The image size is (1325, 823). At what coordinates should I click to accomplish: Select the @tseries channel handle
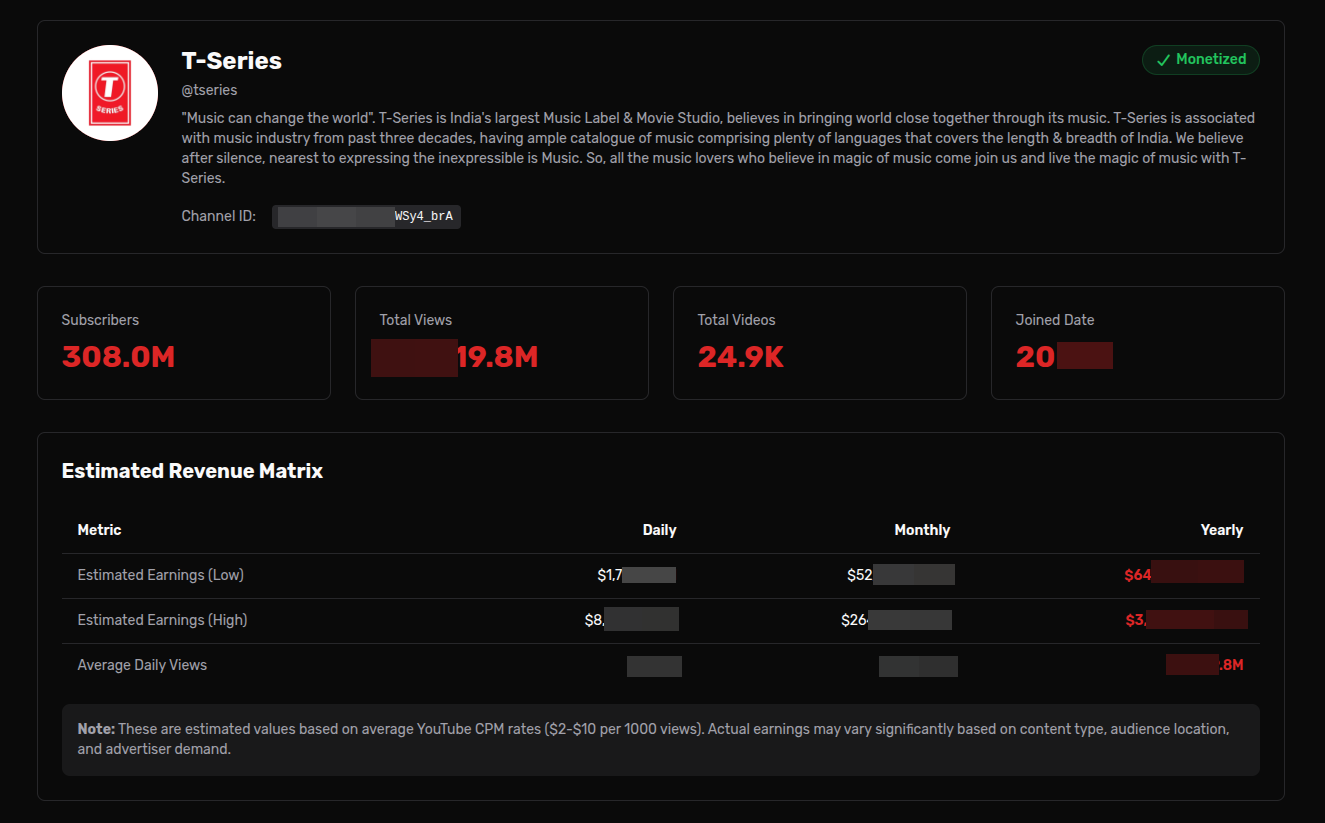click(x=209, y=90)
